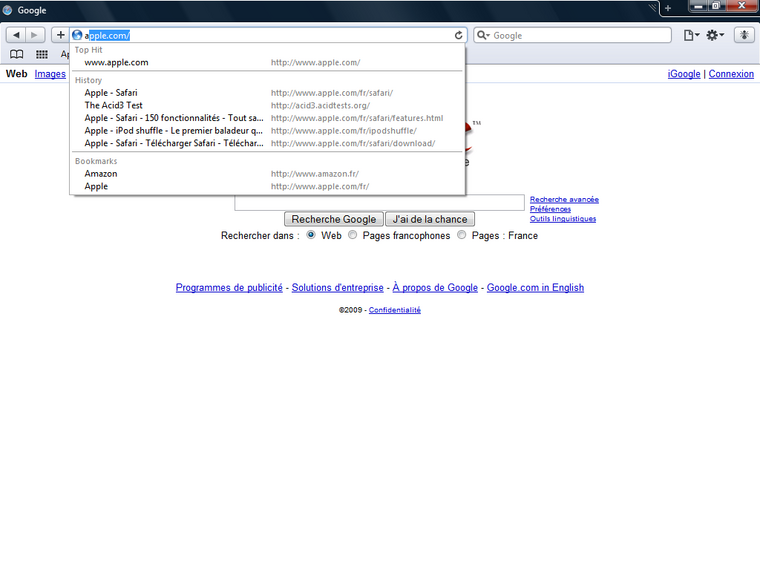Open the gear settings menu

(x=714, y=35)
